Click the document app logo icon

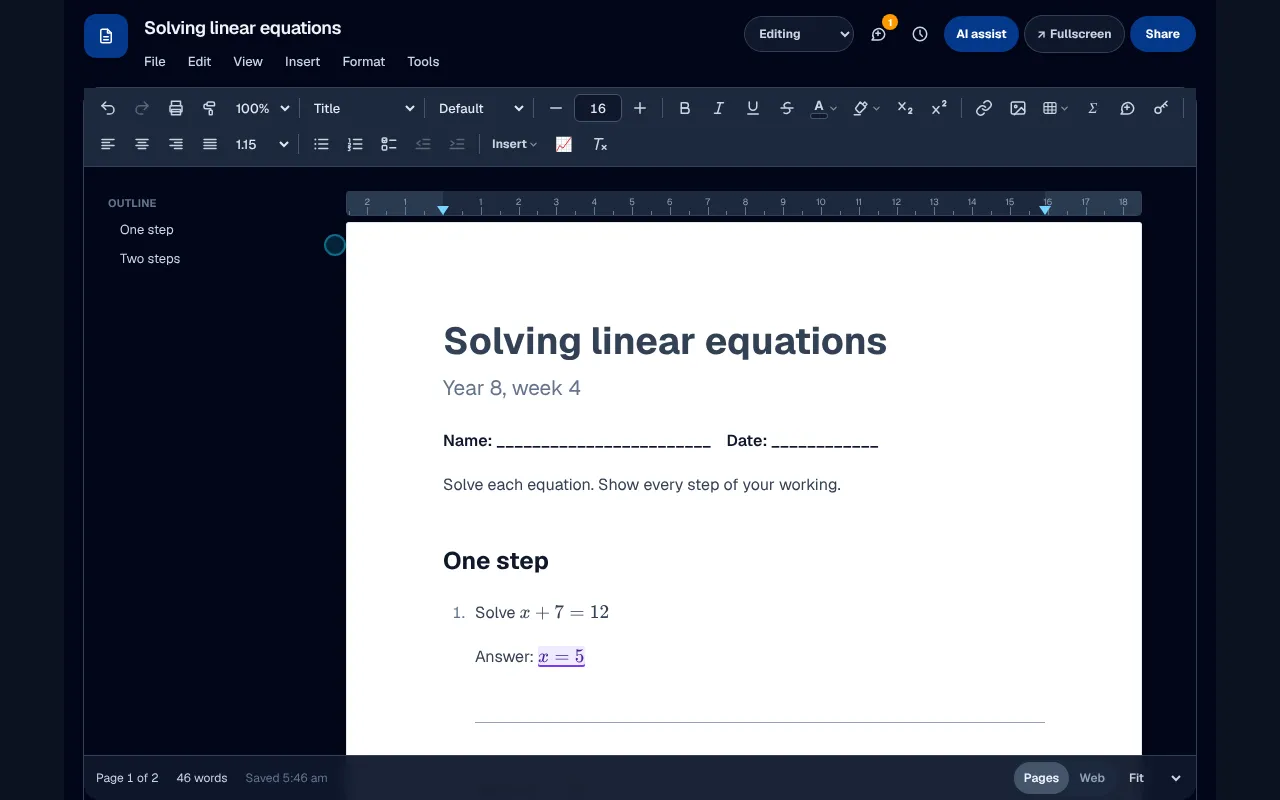tap(106, 36)
